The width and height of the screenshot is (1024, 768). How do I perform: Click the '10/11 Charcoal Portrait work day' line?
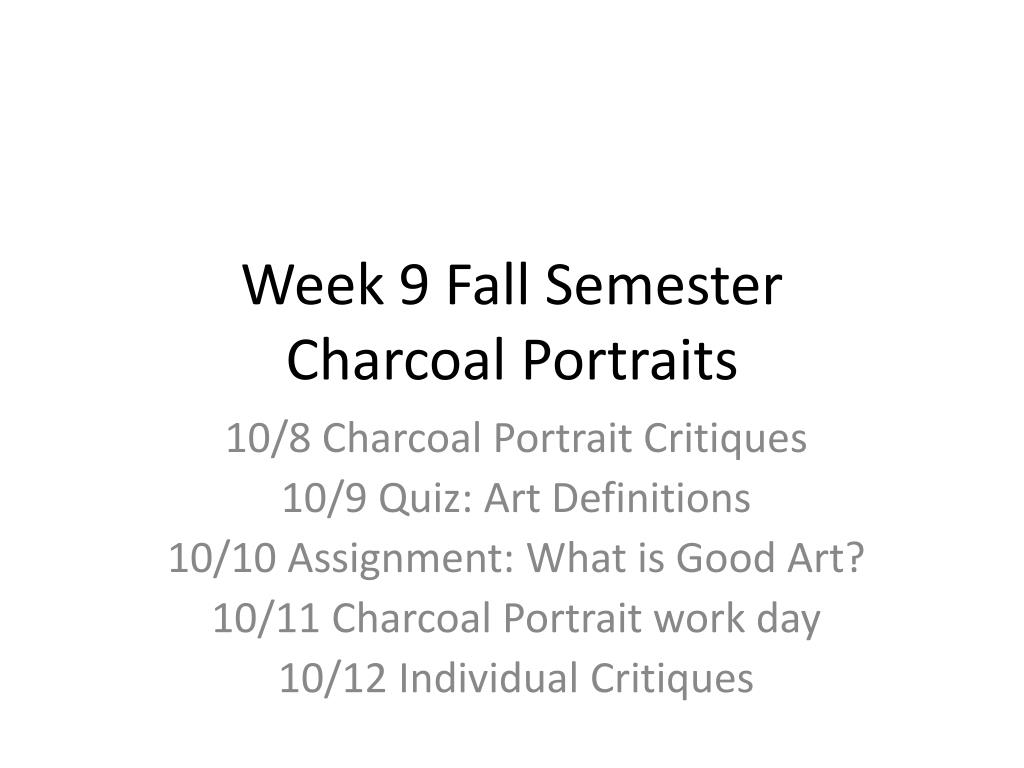516,618
